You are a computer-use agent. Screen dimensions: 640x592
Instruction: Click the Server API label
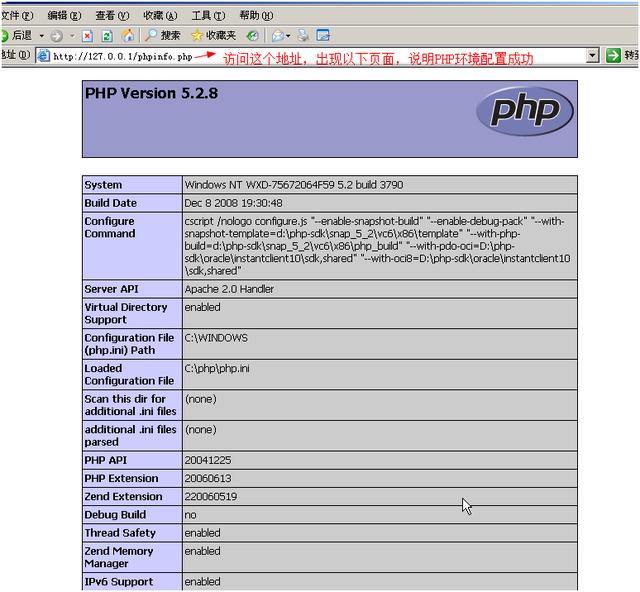[x=111, y=289]
